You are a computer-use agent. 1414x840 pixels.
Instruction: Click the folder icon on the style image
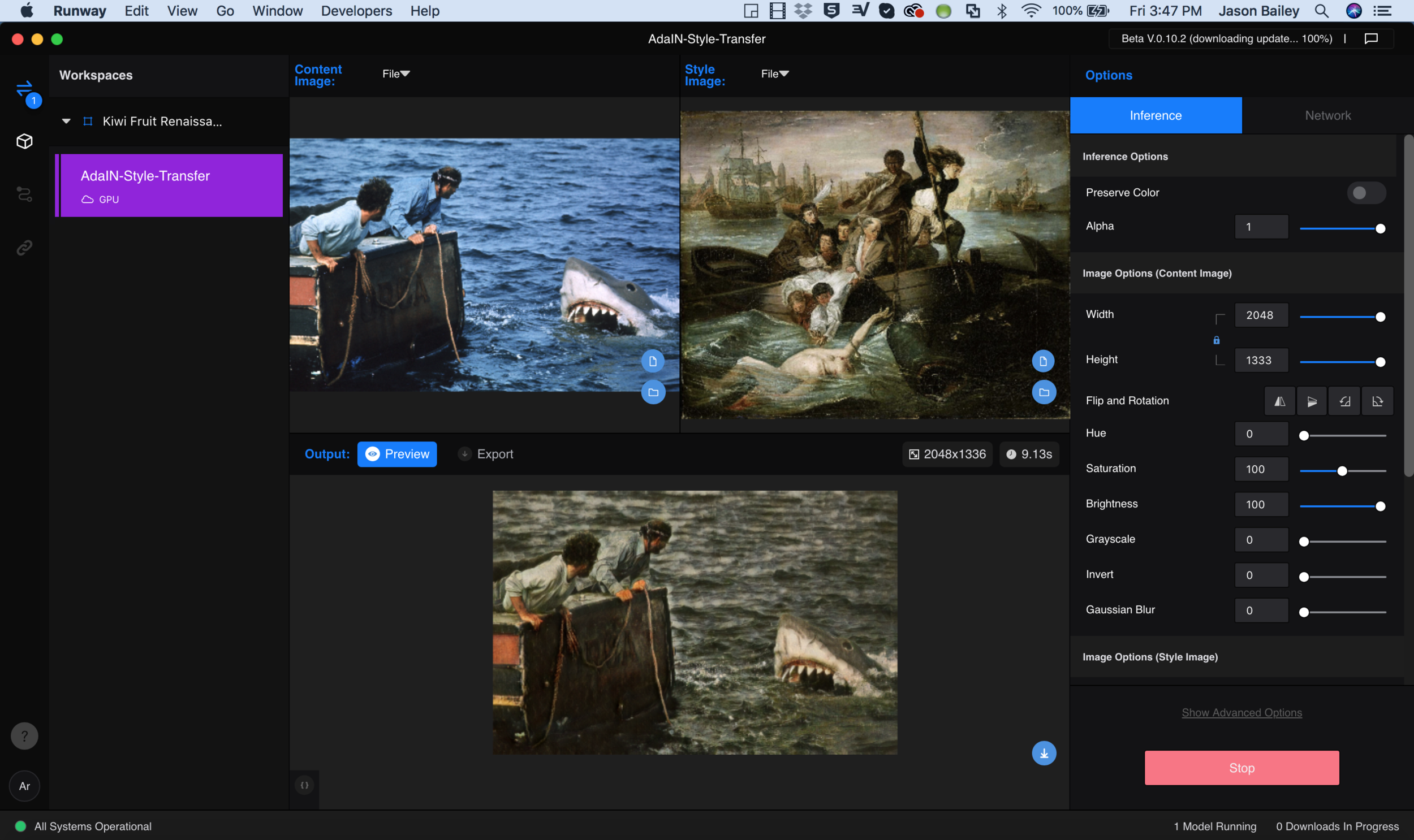click(x=1044, y=392)
